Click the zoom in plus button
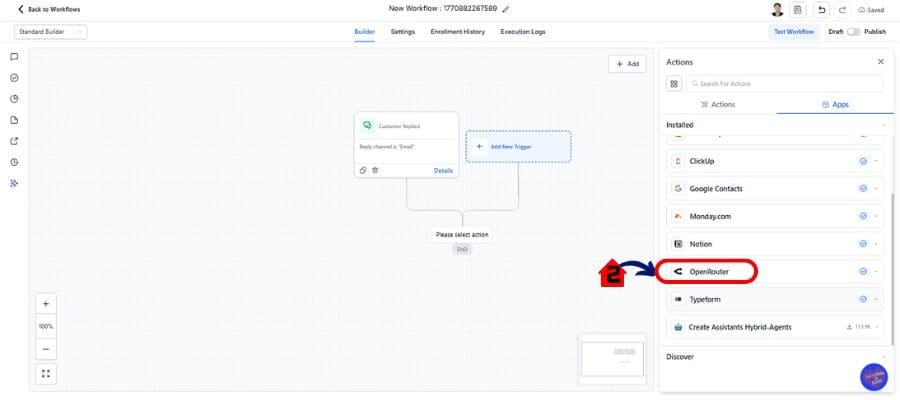 pos(46,303)
